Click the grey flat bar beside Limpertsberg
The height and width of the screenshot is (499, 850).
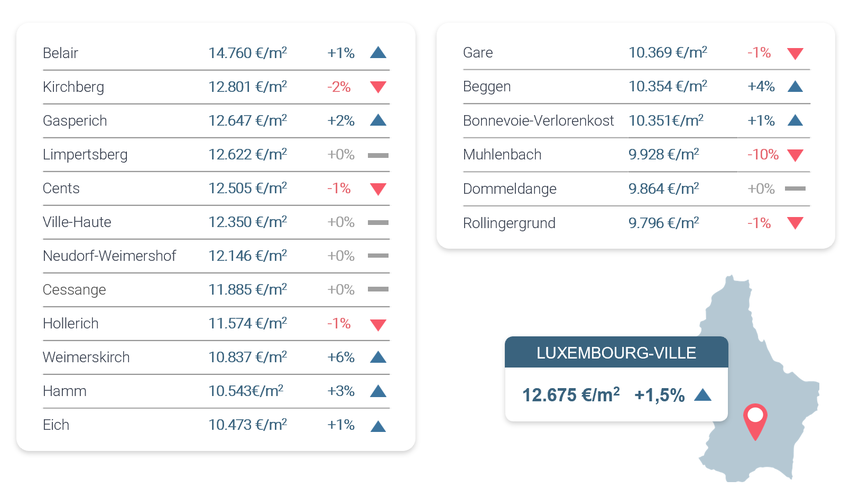(378, 155)
